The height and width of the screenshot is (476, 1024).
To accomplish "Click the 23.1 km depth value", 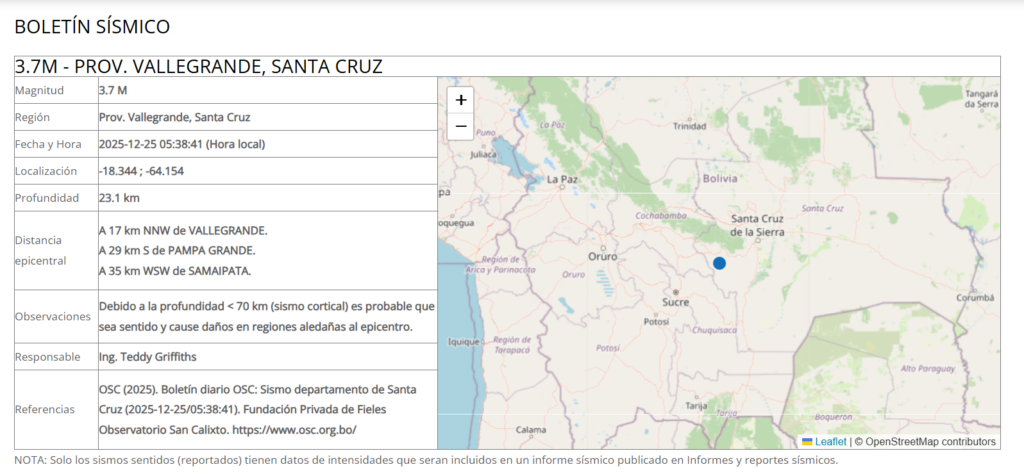I will click(x=119, y=198).
